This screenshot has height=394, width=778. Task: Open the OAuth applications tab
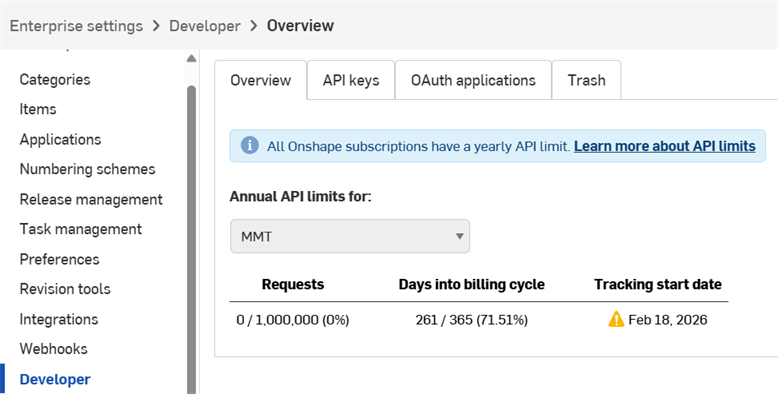473,80
